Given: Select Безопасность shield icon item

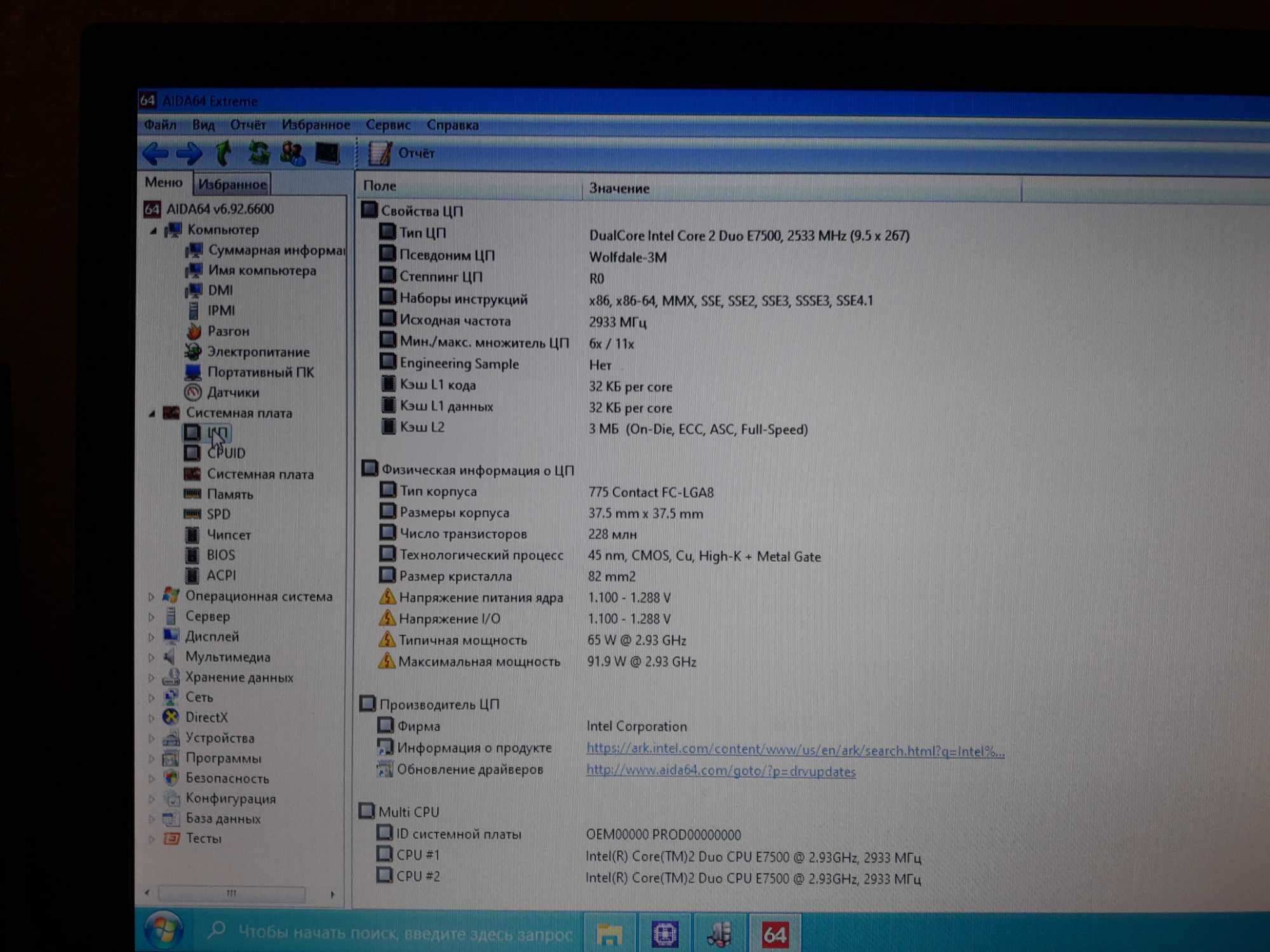Looking at the screenshot, I should coord(216,778).
